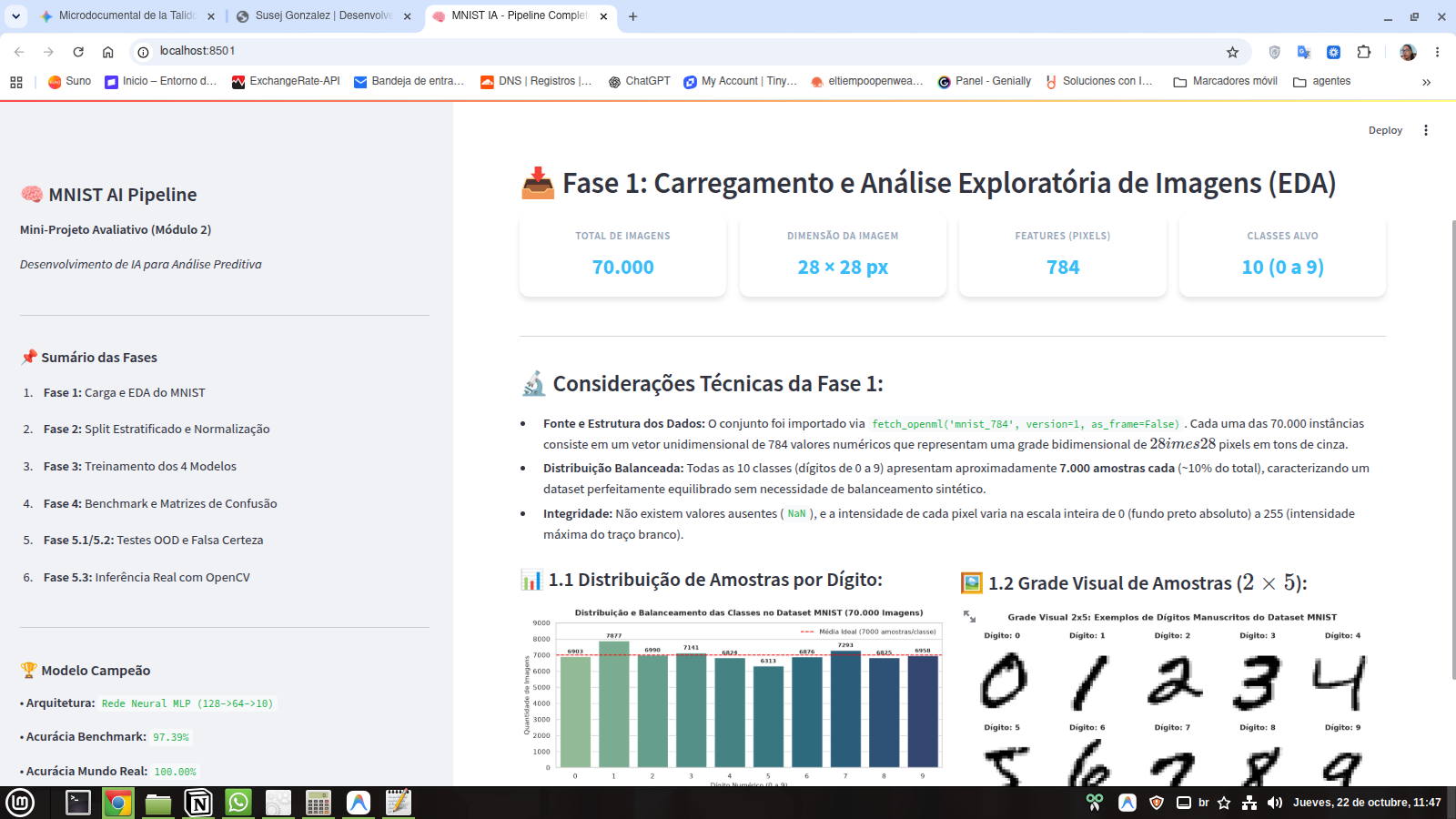The image size is (1456, 819).
Task: Select 'Fase 3: Treinamento dos 4 Modelos' text
Action: pyautogui.click(x=140, y=466)
